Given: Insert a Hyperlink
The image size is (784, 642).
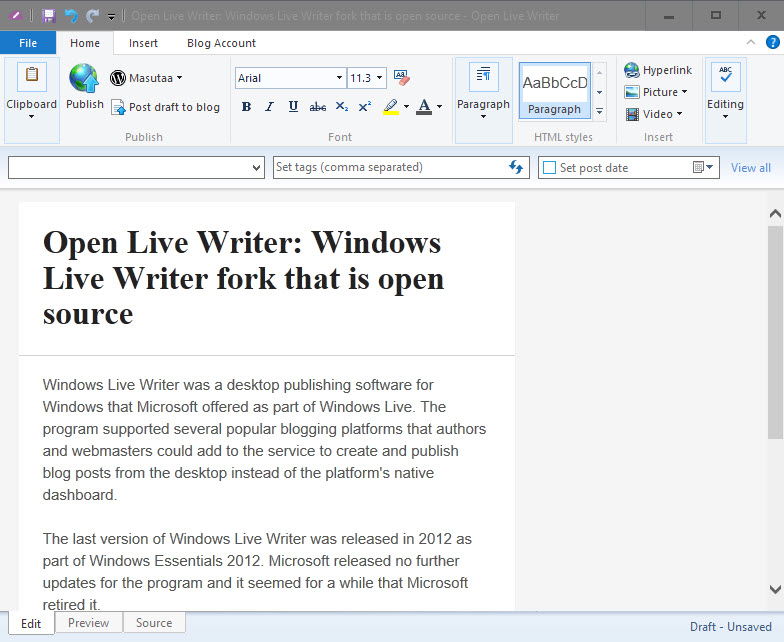Looking at the screenshot, I should coord(658,70).
